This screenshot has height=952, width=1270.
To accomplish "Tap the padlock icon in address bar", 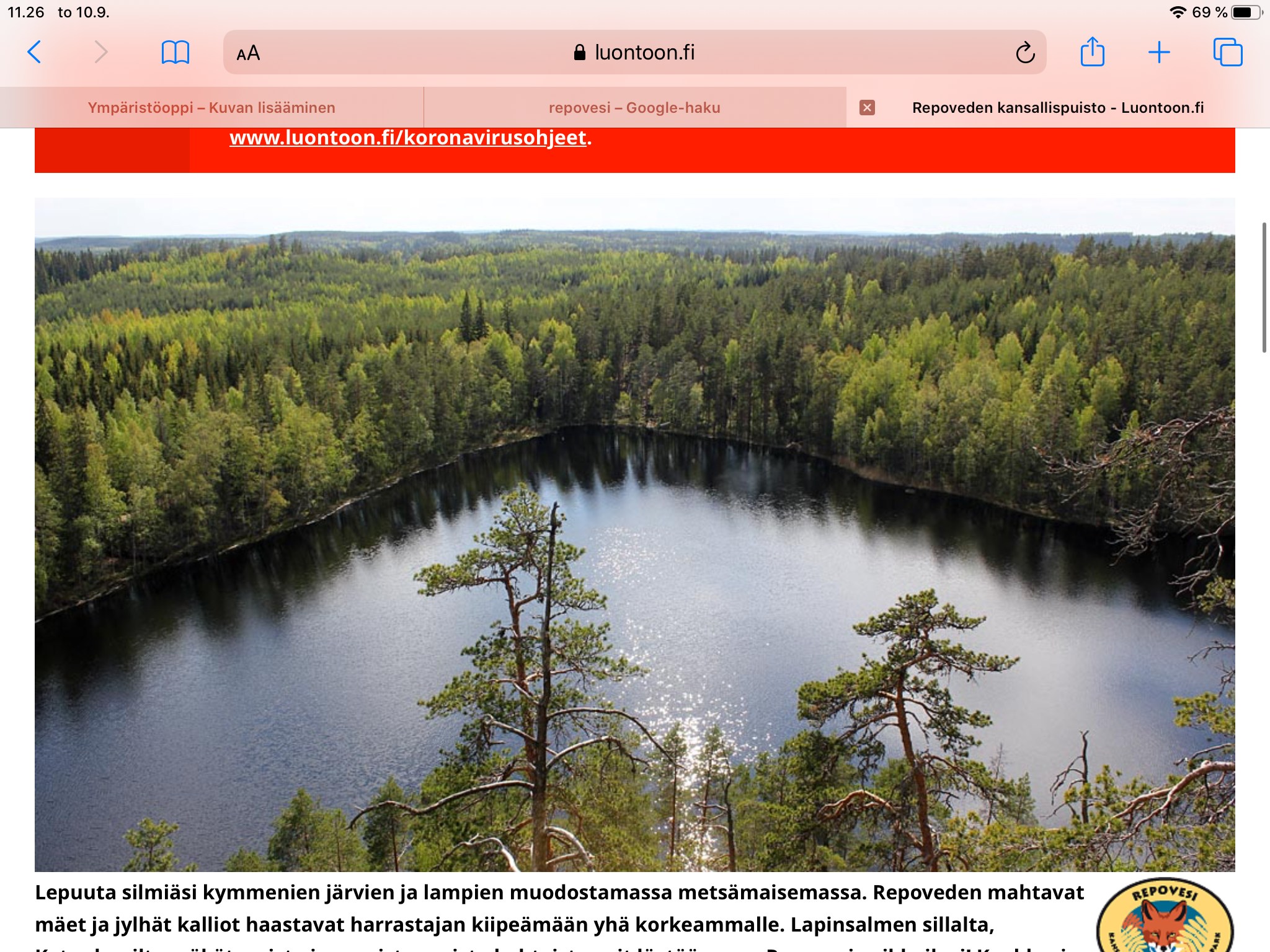I will tap(580, 53).
